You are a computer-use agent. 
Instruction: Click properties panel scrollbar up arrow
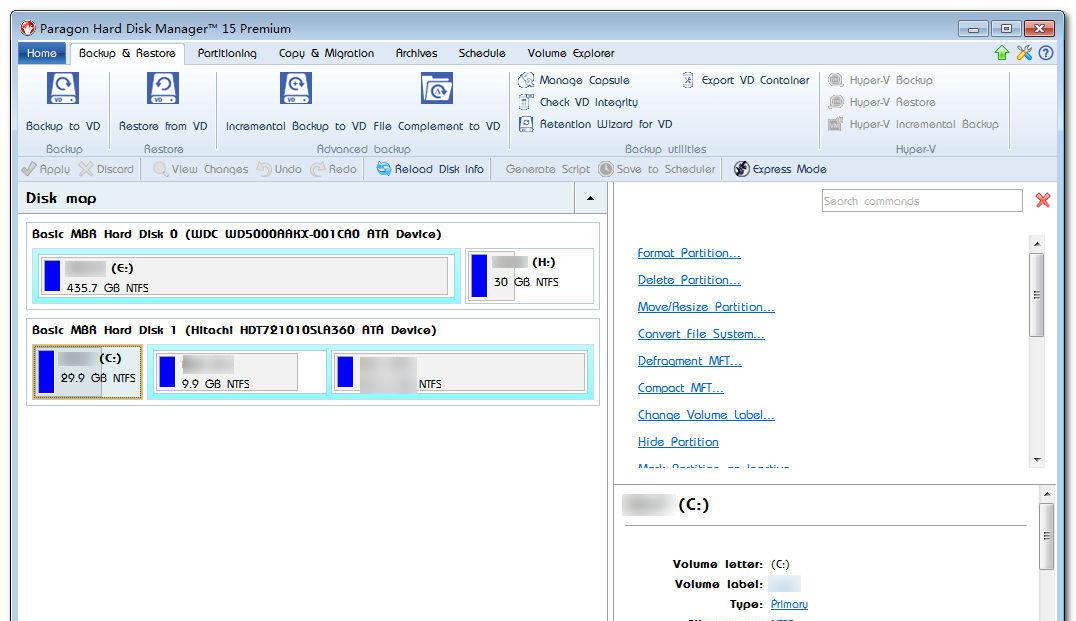(1046, 494)
